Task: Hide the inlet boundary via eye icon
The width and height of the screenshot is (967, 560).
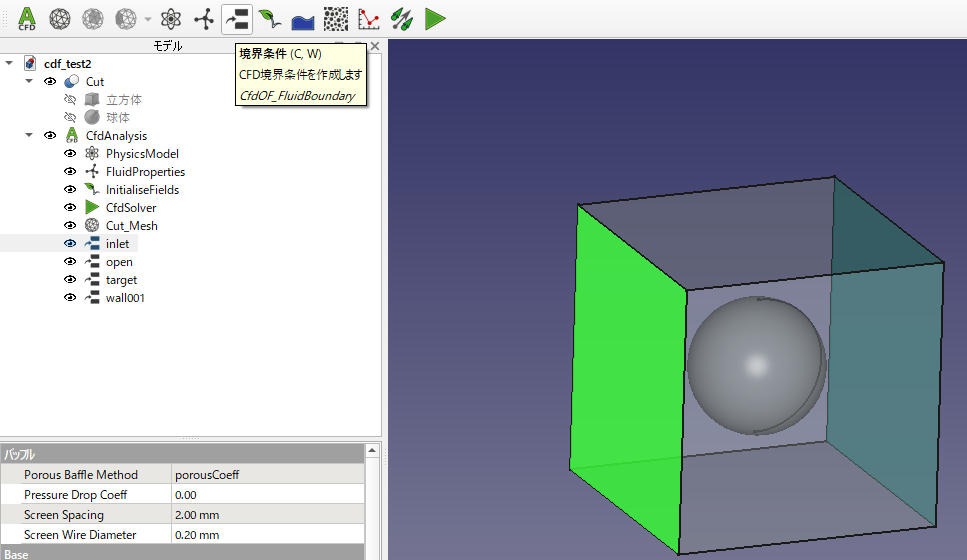Action: click(70, 244)
